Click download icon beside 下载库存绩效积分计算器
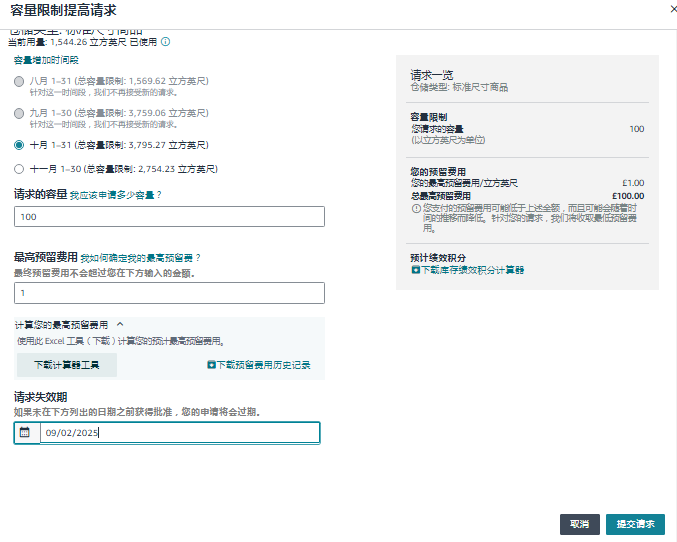 click(x=415, y=270)
